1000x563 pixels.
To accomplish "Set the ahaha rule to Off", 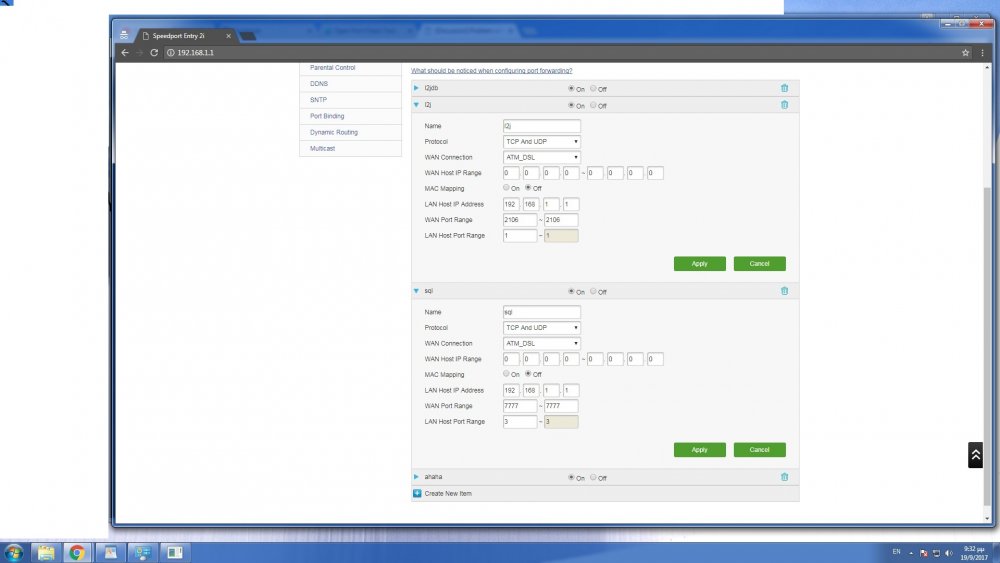I will [x=593, y=478].
